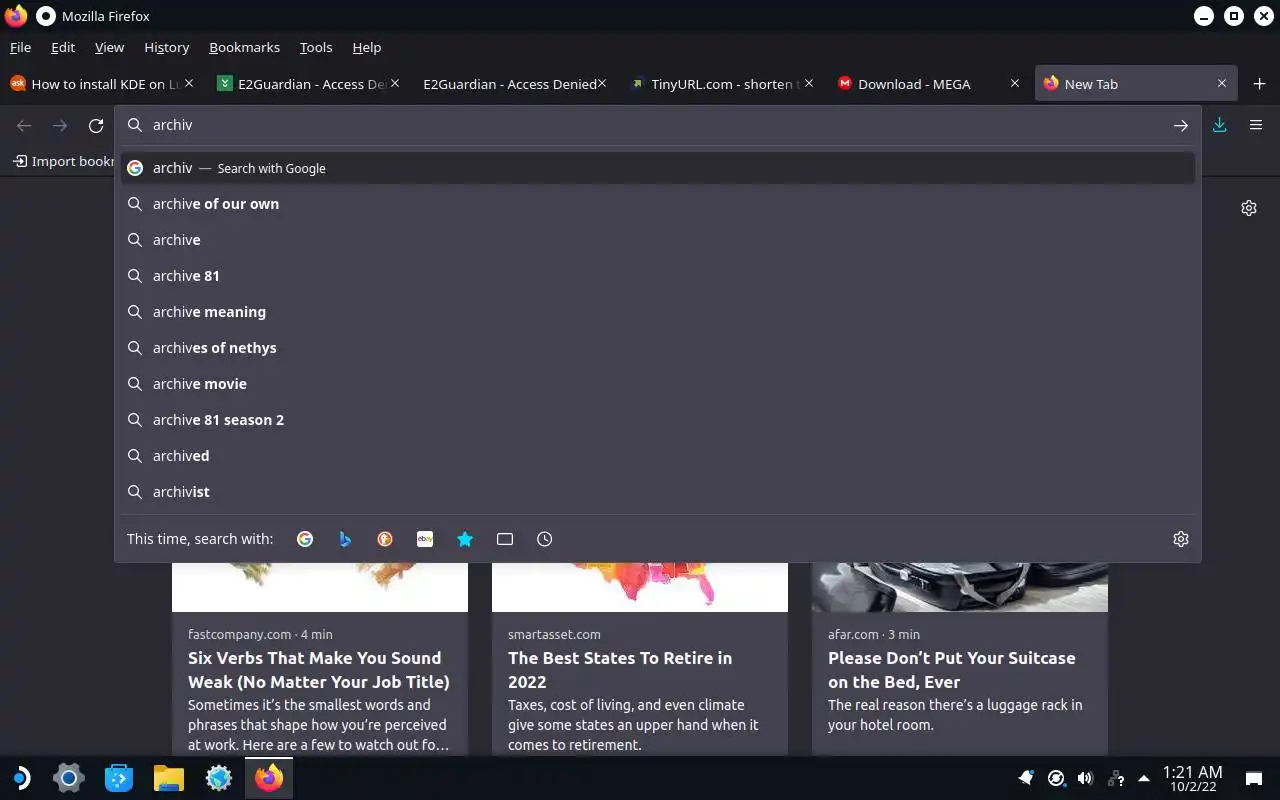Open the Bookmarks menu
The height and width of the screenshot is (800, 1280).
244,47
